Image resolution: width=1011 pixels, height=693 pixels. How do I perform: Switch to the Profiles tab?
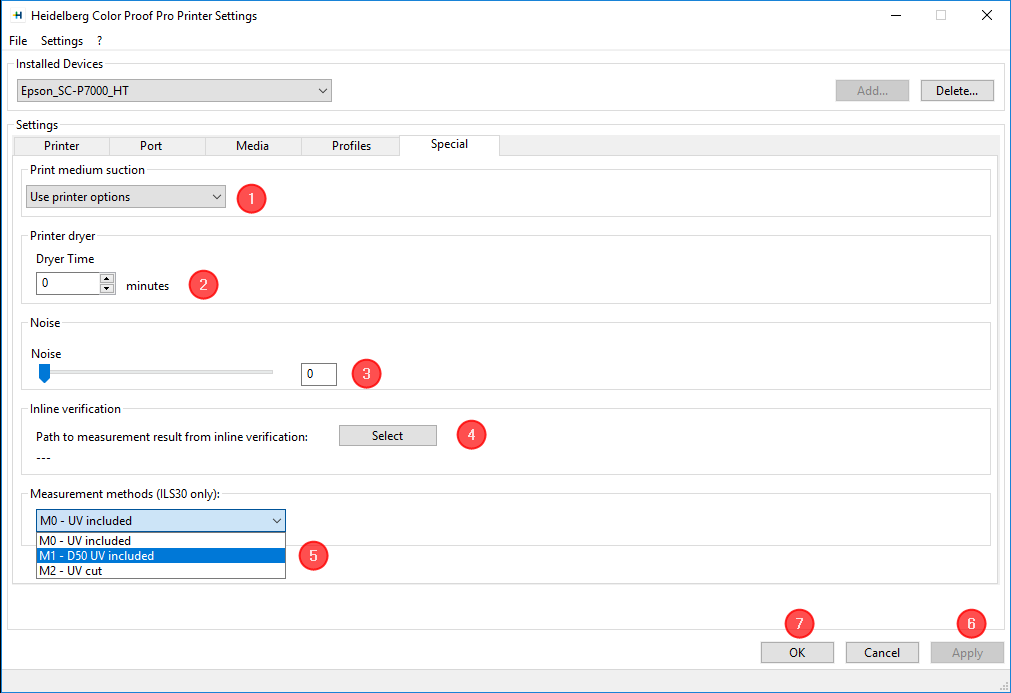[351, 146]
